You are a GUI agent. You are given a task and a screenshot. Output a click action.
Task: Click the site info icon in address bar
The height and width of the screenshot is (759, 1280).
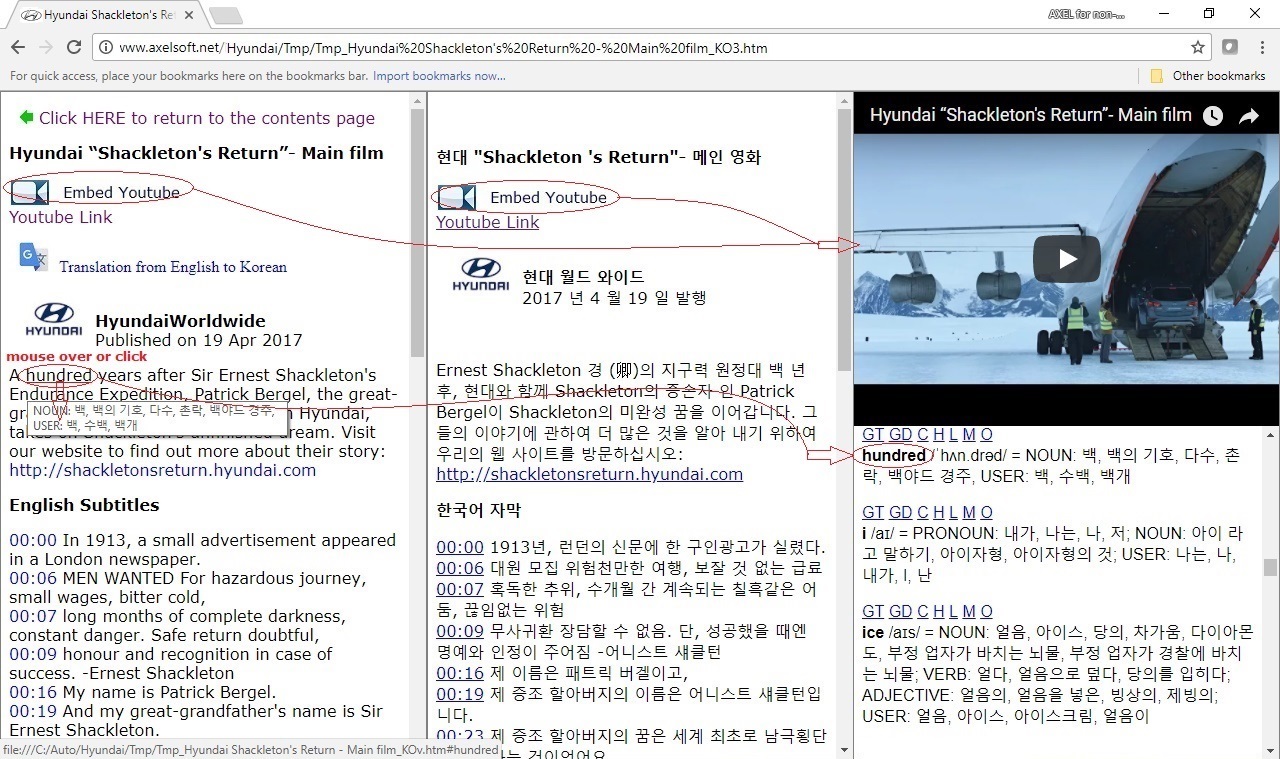(x=106, y=47)
